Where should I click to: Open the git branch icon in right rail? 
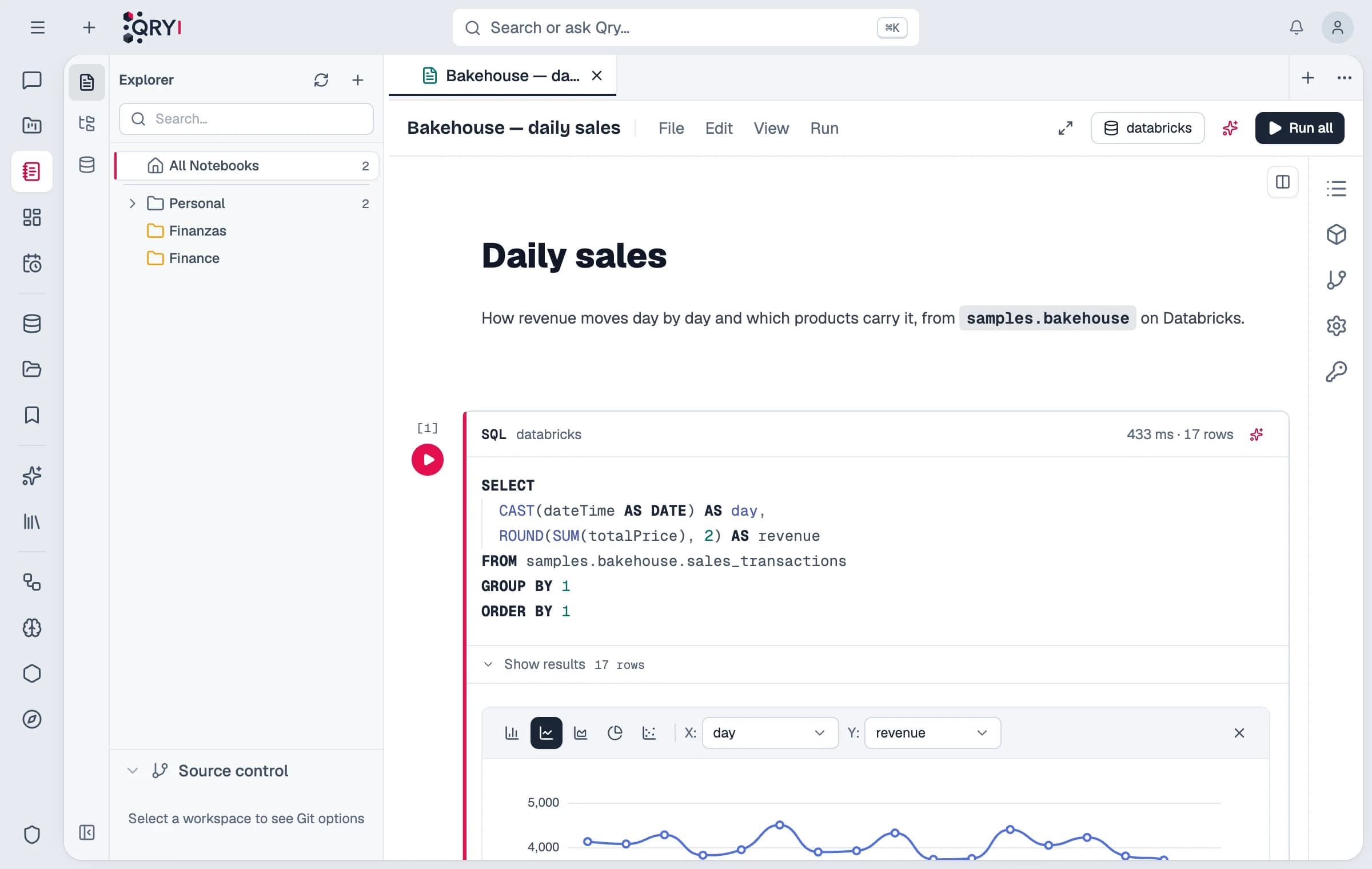point(1337,280)
